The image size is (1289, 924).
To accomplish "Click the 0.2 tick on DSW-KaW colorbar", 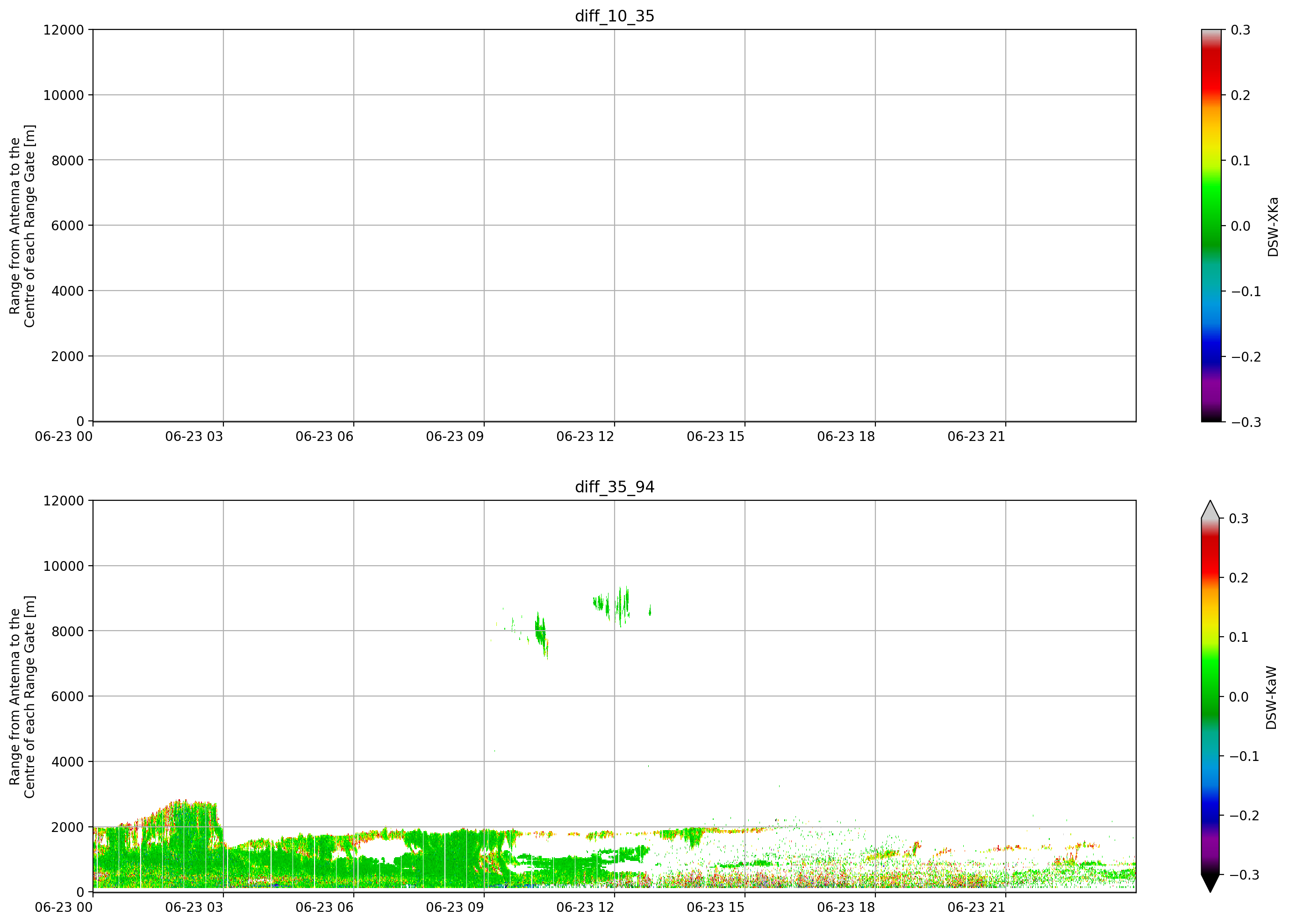I will pos(1239,577).
